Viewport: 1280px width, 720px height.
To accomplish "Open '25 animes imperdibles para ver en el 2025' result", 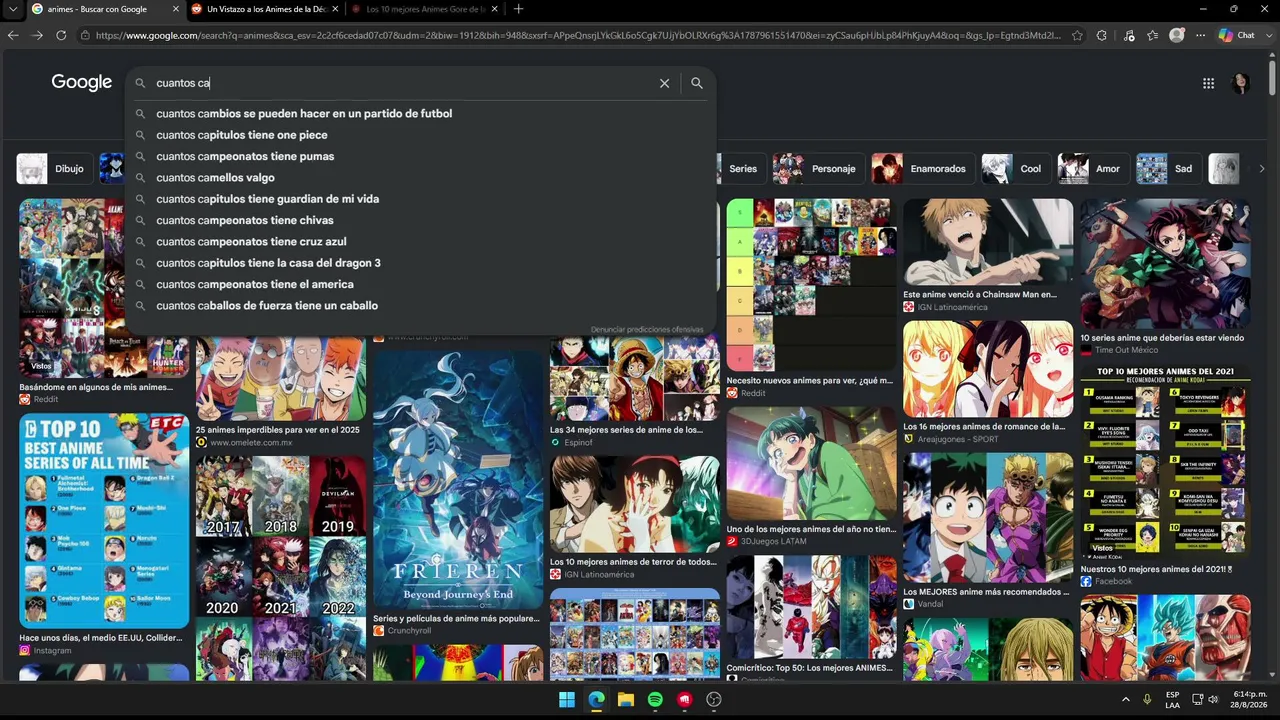I will (278, 430).
